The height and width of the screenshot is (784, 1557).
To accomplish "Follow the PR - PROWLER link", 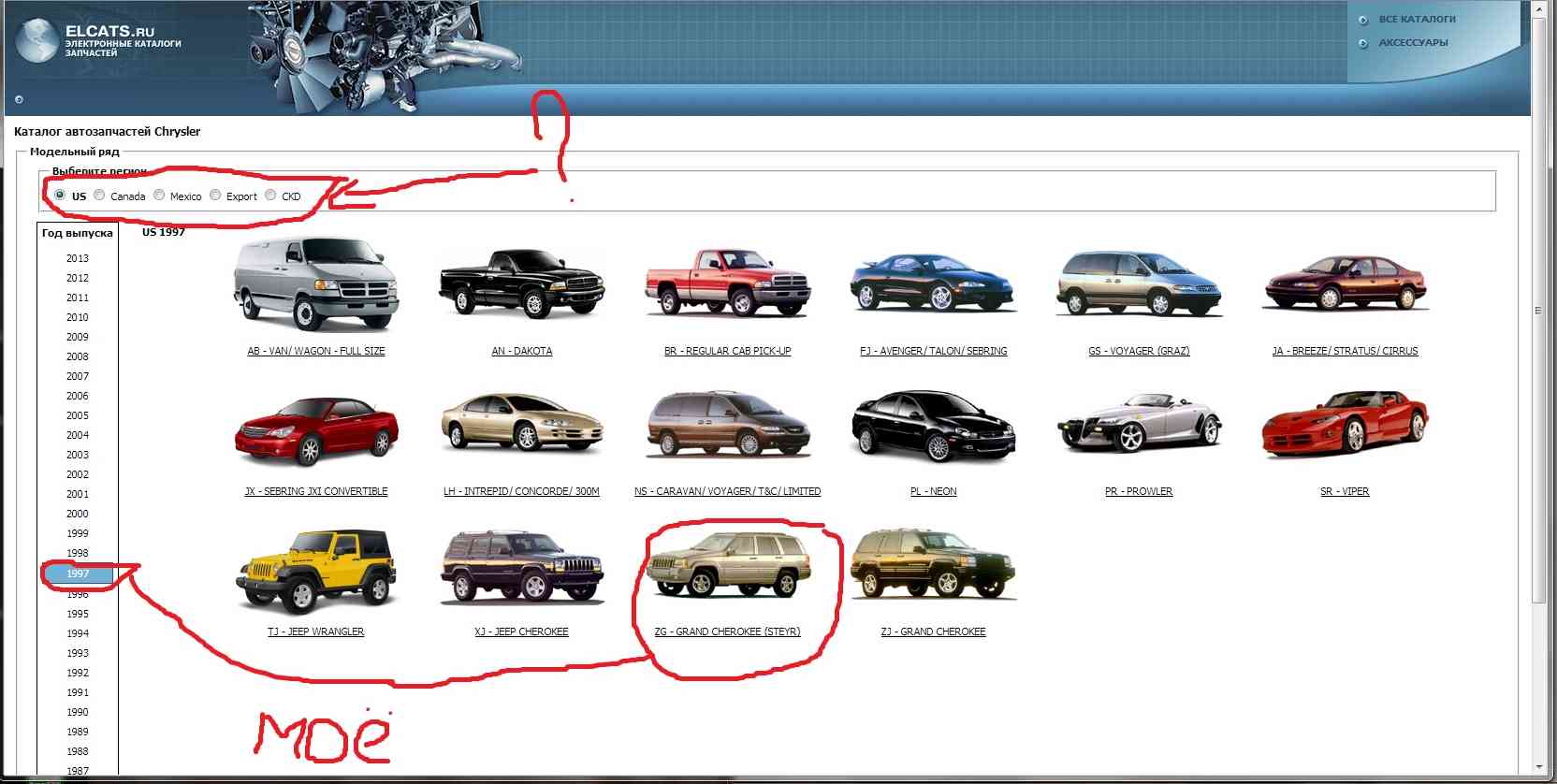I will point(1139,492).
